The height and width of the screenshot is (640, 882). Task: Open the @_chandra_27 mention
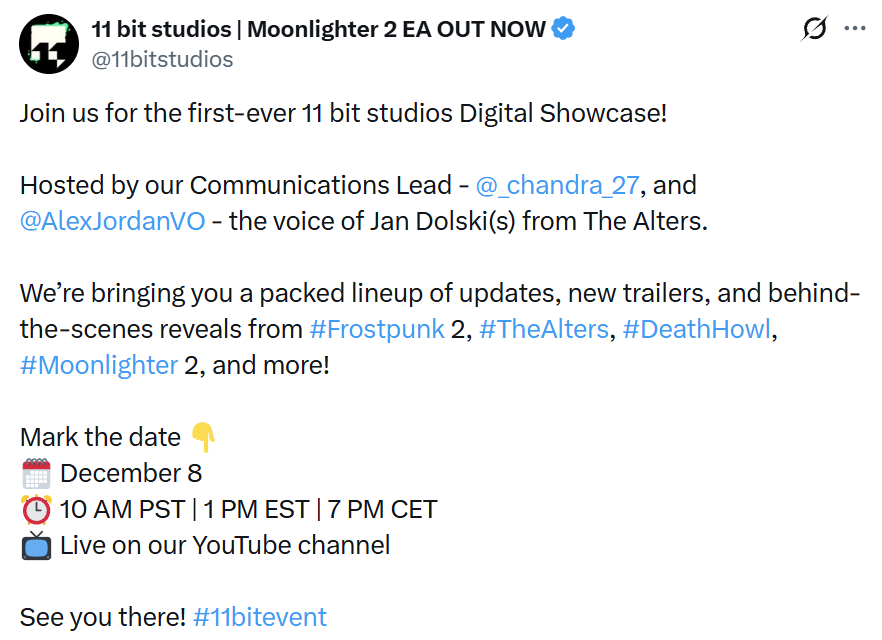click(x=557, y=185)
